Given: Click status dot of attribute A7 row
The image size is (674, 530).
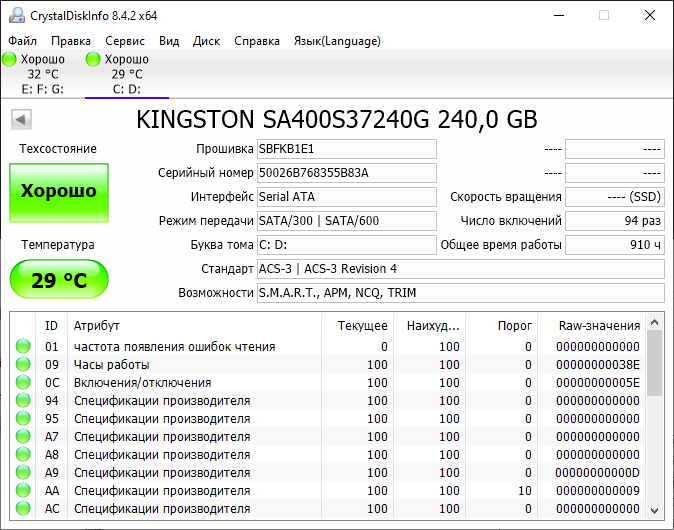Looking at the screenshot, I should tap(23, 437).
